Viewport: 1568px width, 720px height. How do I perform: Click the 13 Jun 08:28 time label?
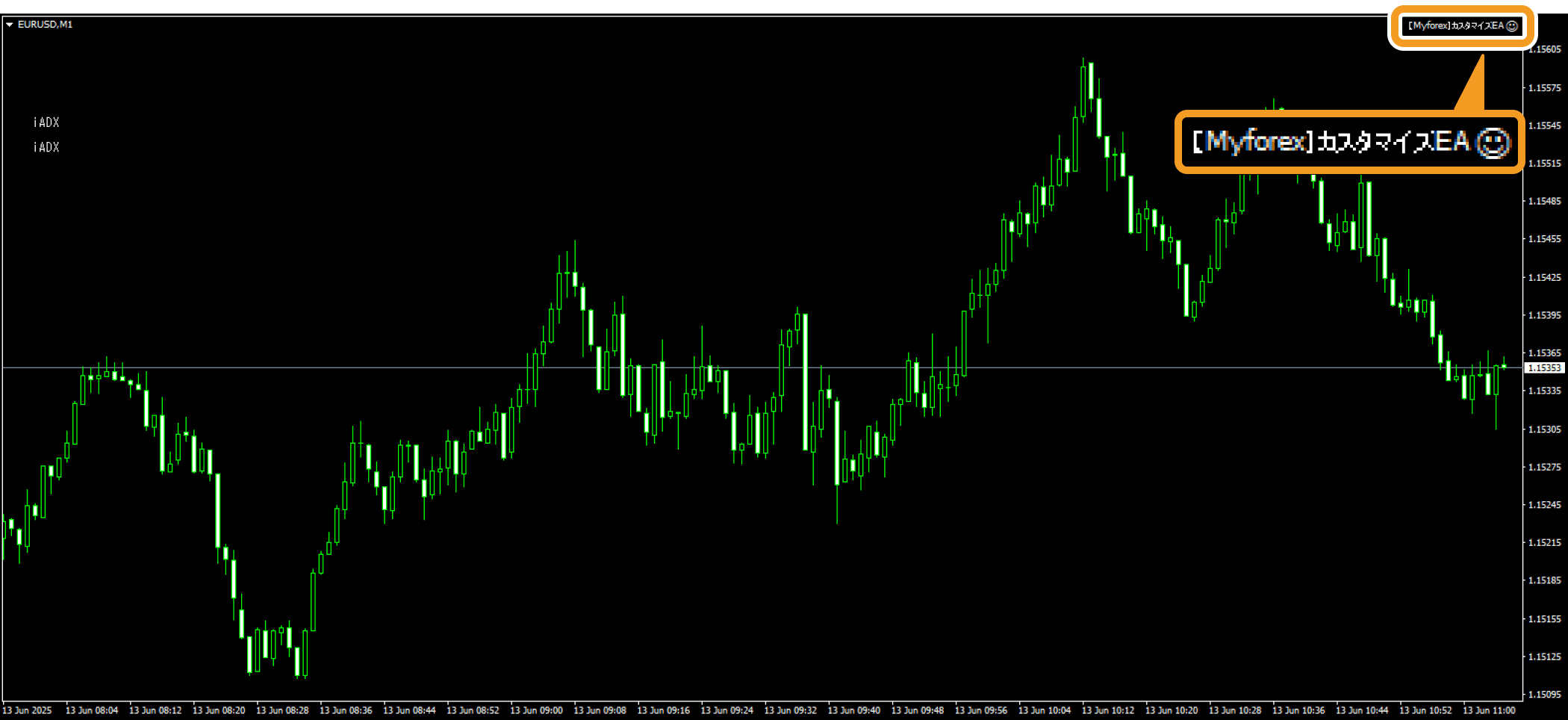pos(282,710)
